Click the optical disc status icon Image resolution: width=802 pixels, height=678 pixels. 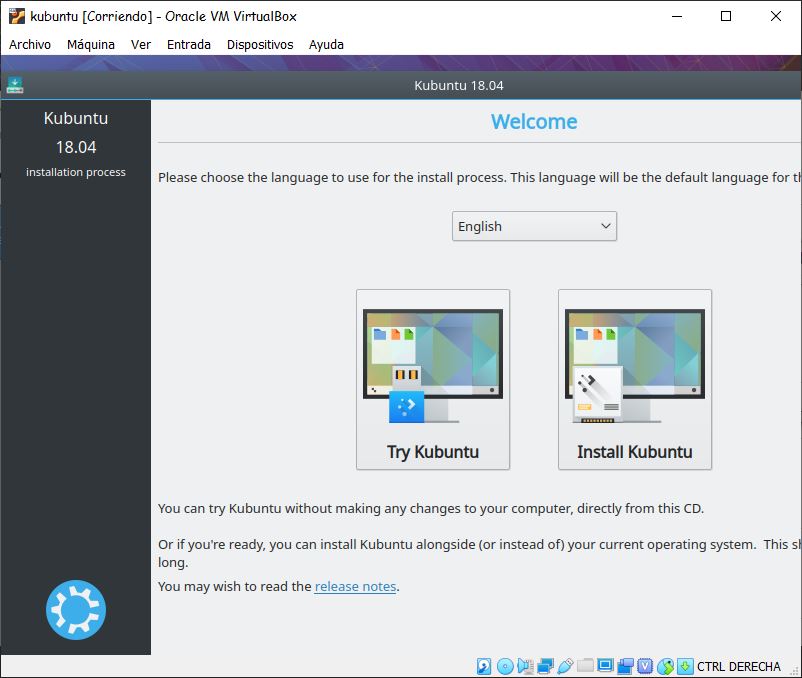pos(505,666)
